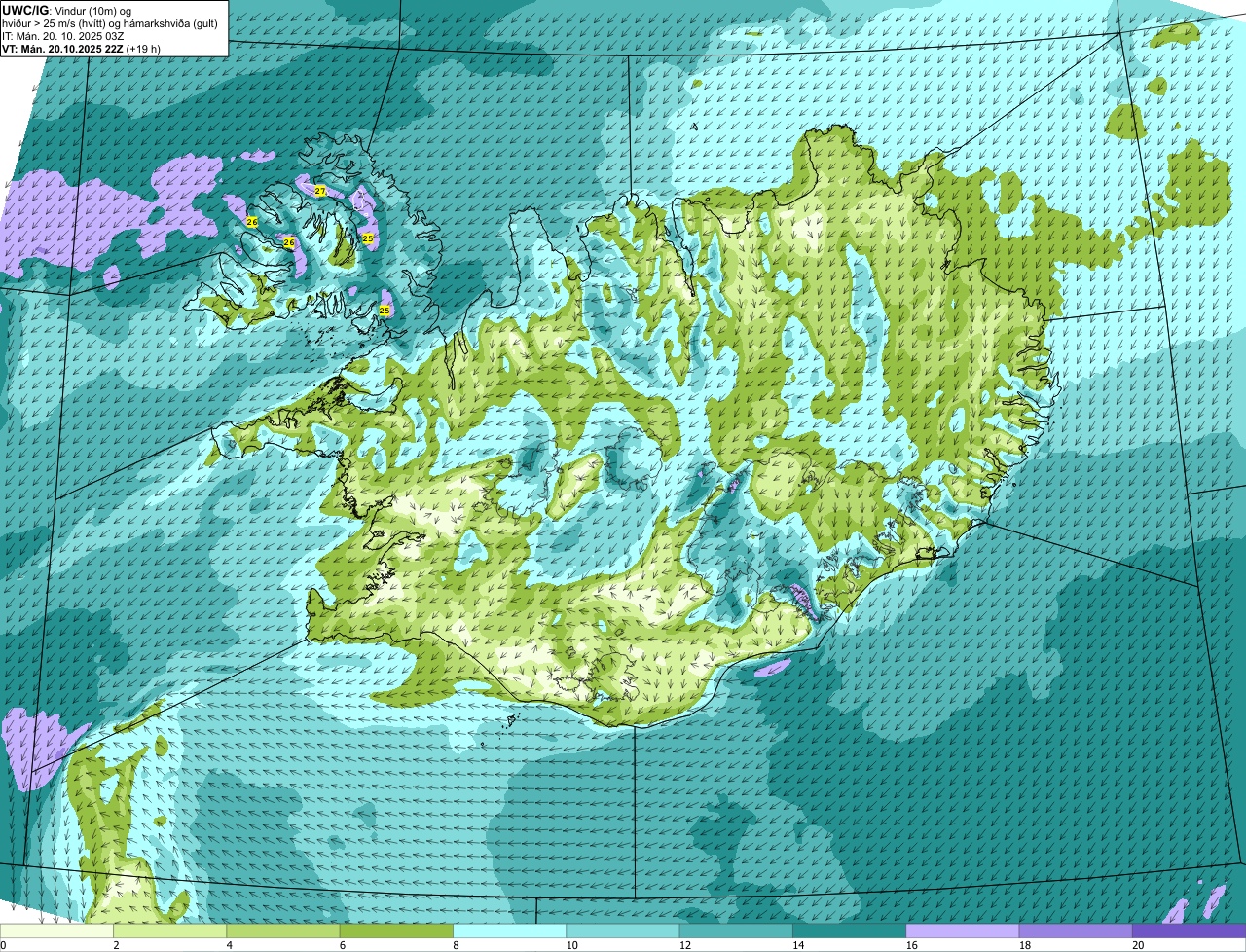This screenshot has height=952, width=1246.
Task: Click the 14–16 m/s dark teal legend swatch
Action: point(850,932)
